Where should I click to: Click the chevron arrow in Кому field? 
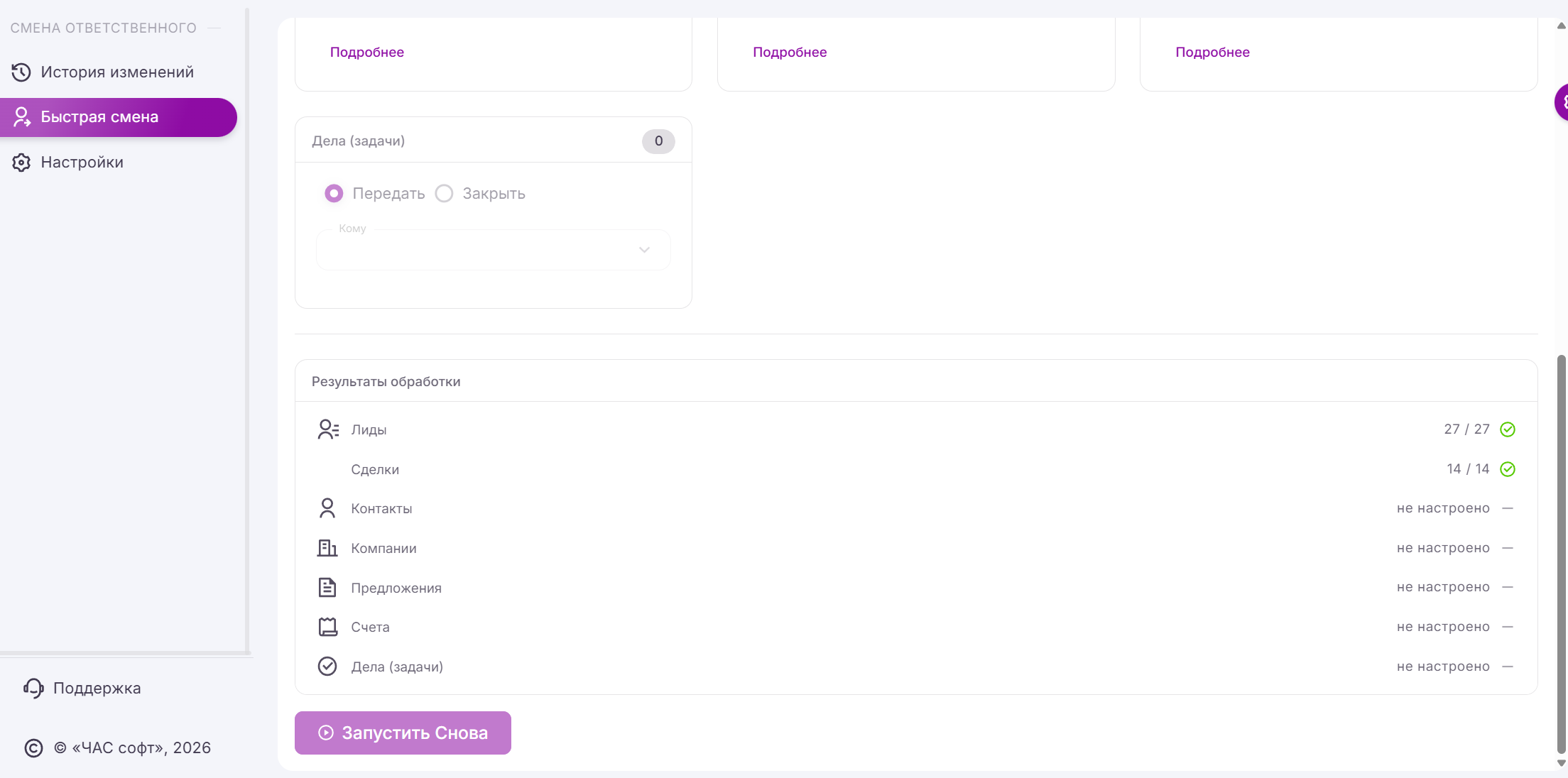644,250
